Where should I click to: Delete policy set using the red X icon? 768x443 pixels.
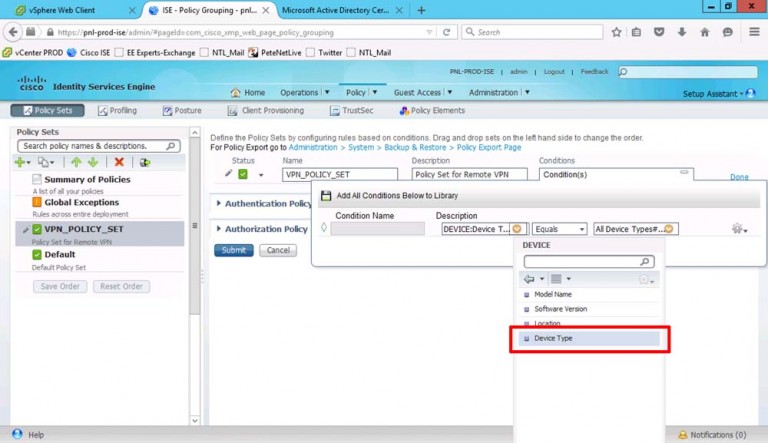119,162
